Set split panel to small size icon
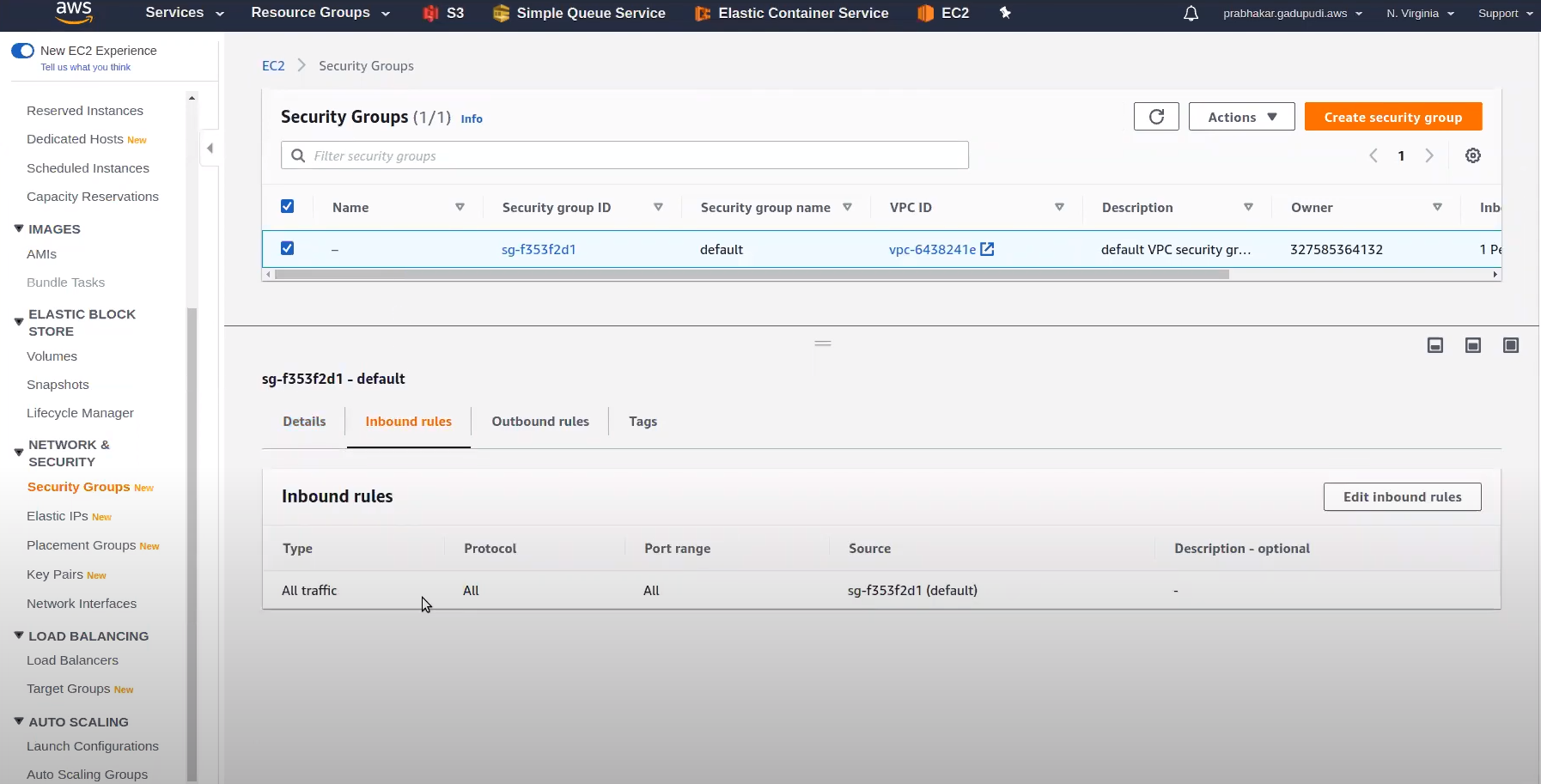The image size is (1541, 784). coord(1435,345)
